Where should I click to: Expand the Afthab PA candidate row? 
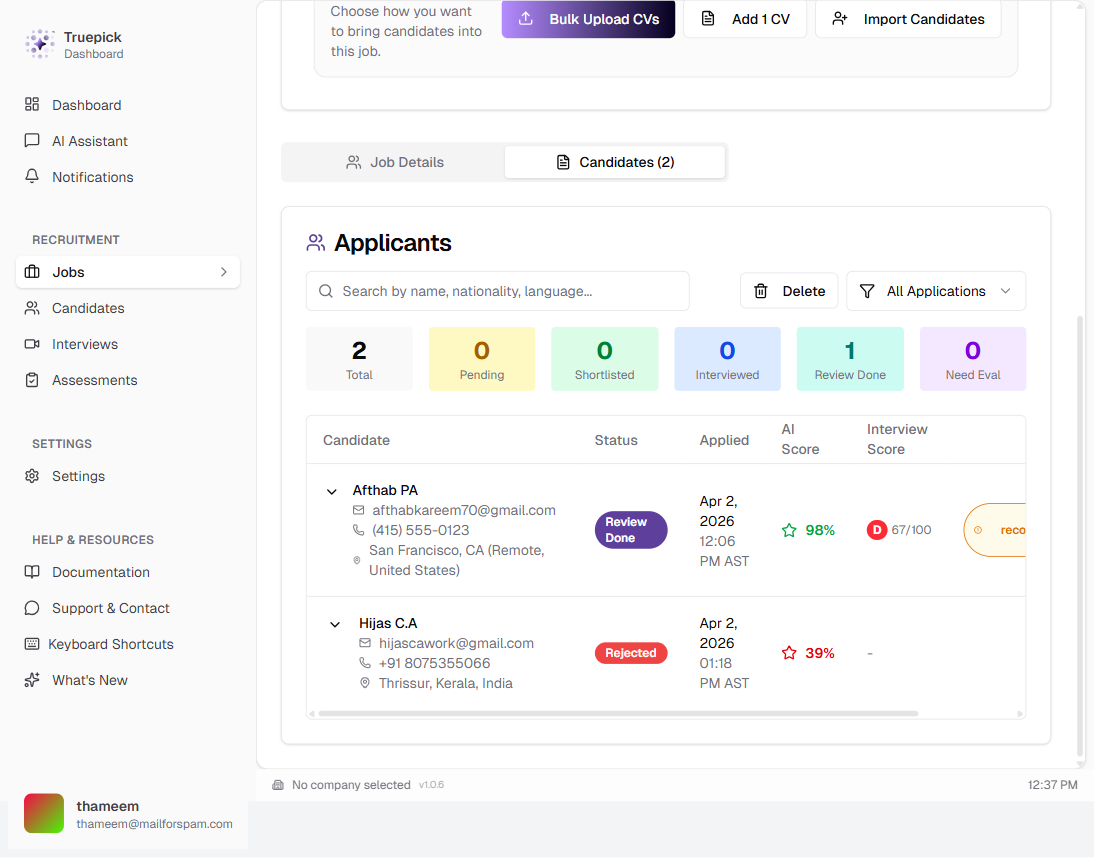coord(332,491)
